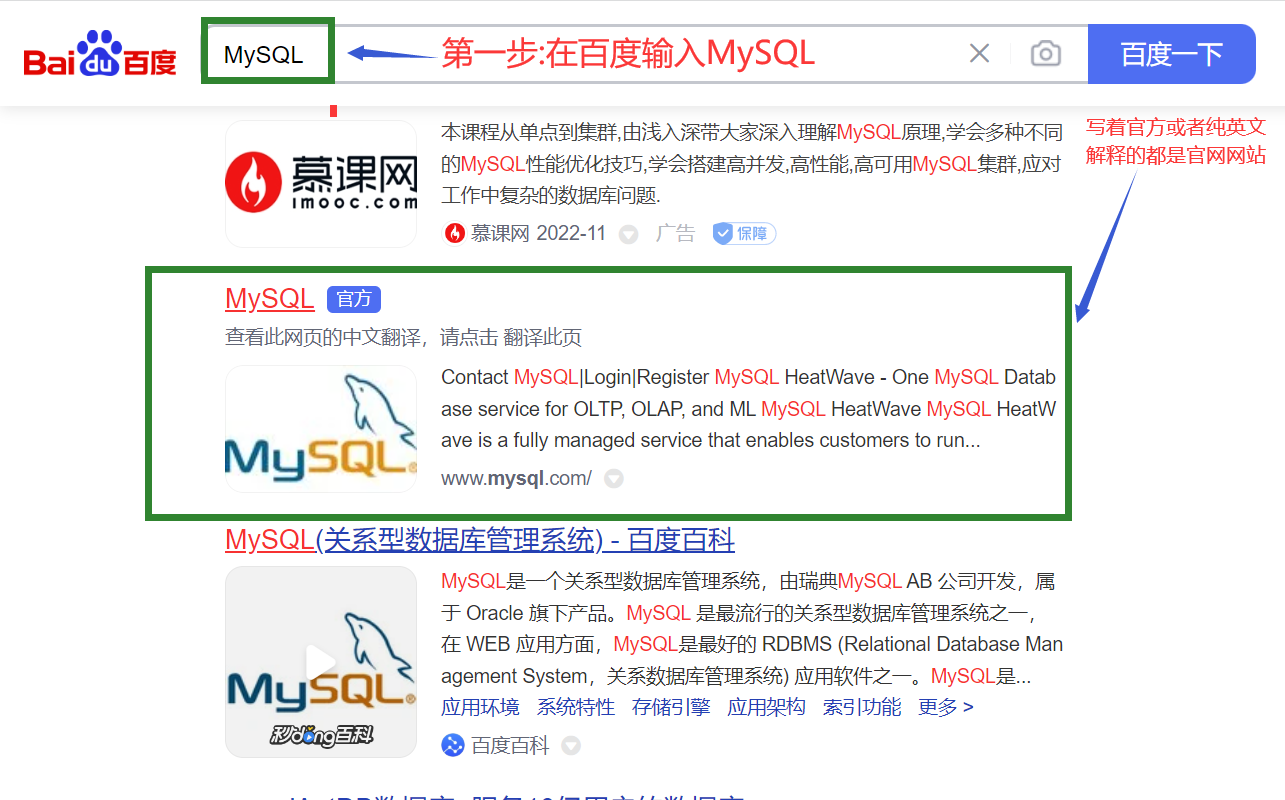
Task: Play the 秒懂百科 MySQL video thumbnail
Action: [321, 662]
